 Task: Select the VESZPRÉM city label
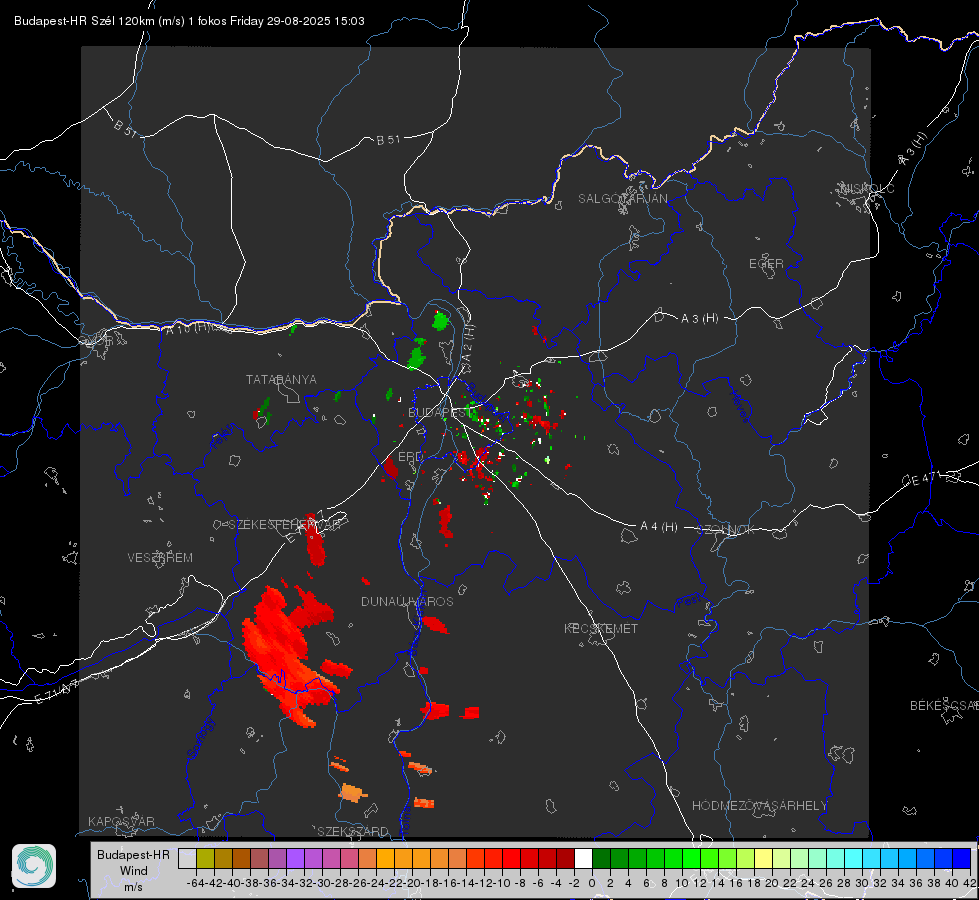160,558
